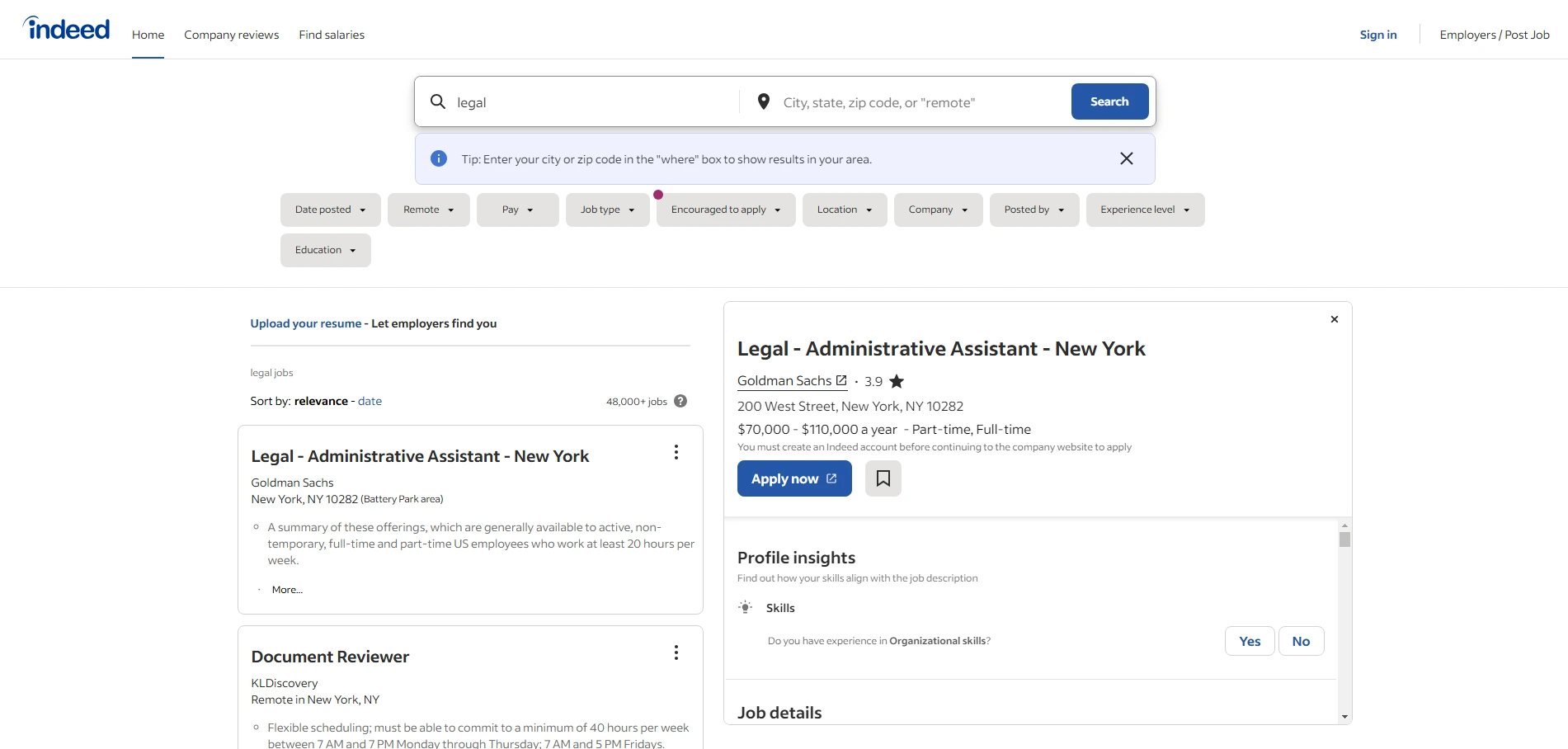Open Document Reviewer job card title
This screenshot has height=749, width=1568.
pyautogui.click(x=330, y=657)
